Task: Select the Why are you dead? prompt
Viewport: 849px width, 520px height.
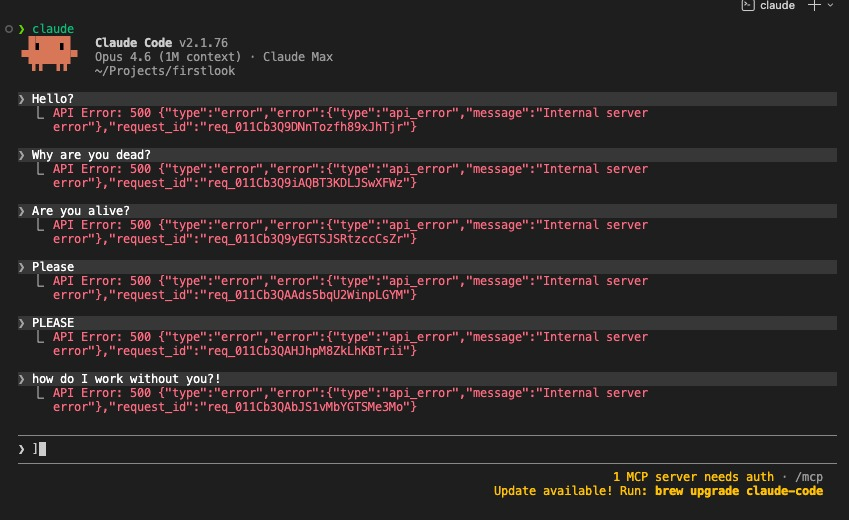Action: (427, 155)
